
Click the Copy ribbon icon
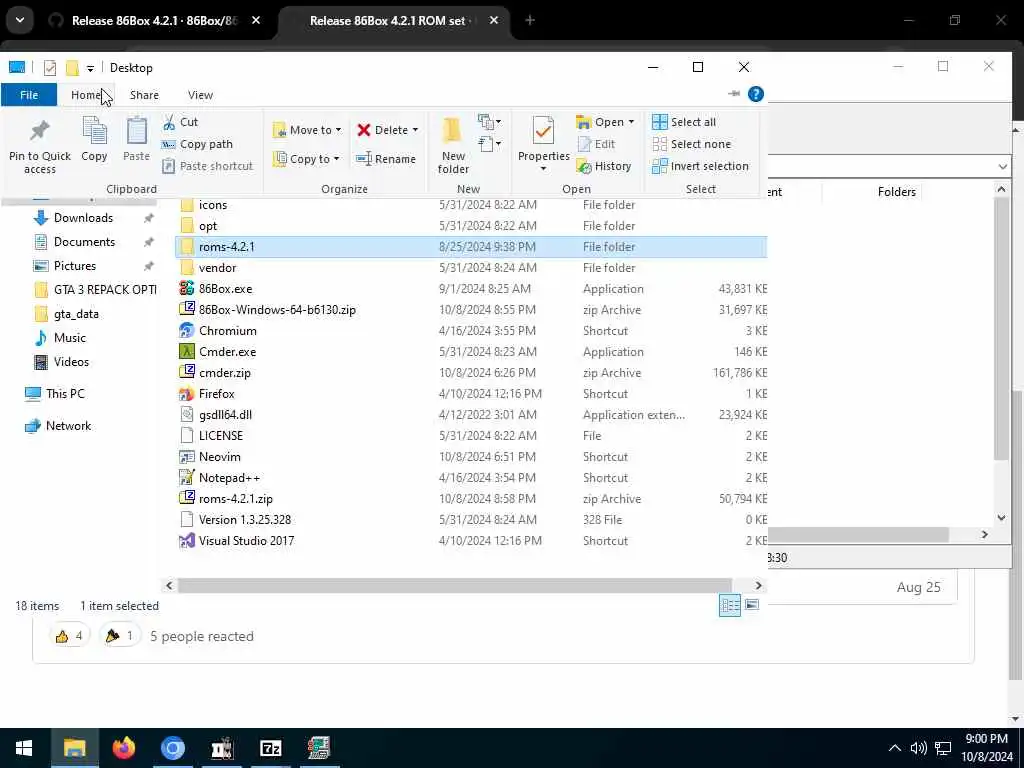coord(94,138)
